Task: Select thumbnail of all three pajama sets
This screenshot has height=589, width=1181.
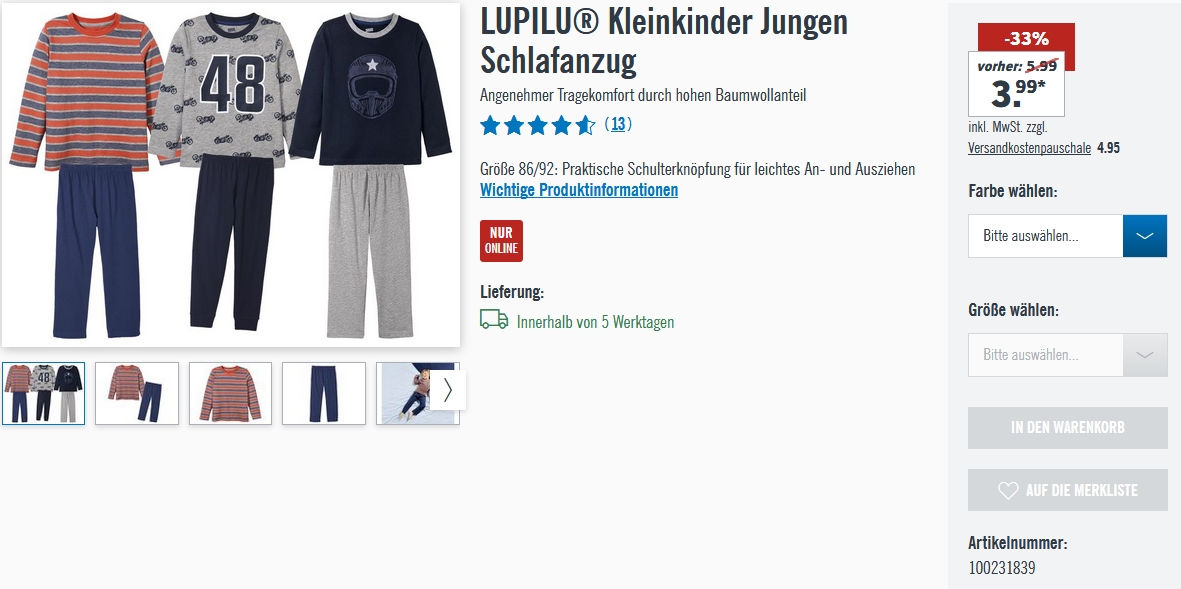Action: click(44, 393)
